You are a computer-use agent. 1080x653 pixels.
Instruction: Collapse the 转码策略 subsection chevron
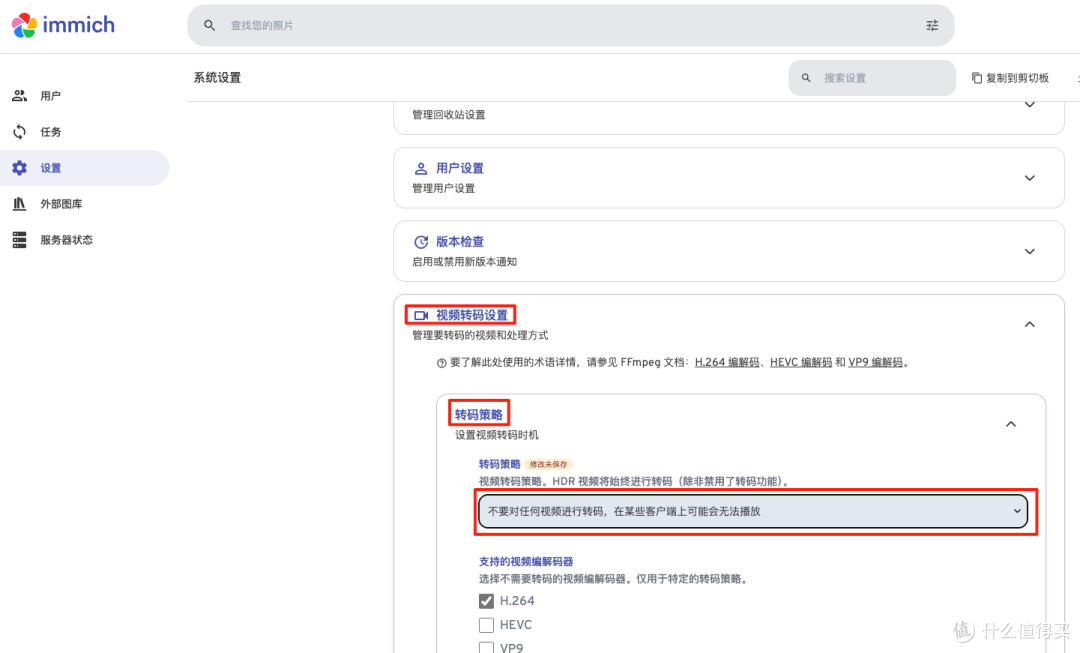click(1011, 424)
